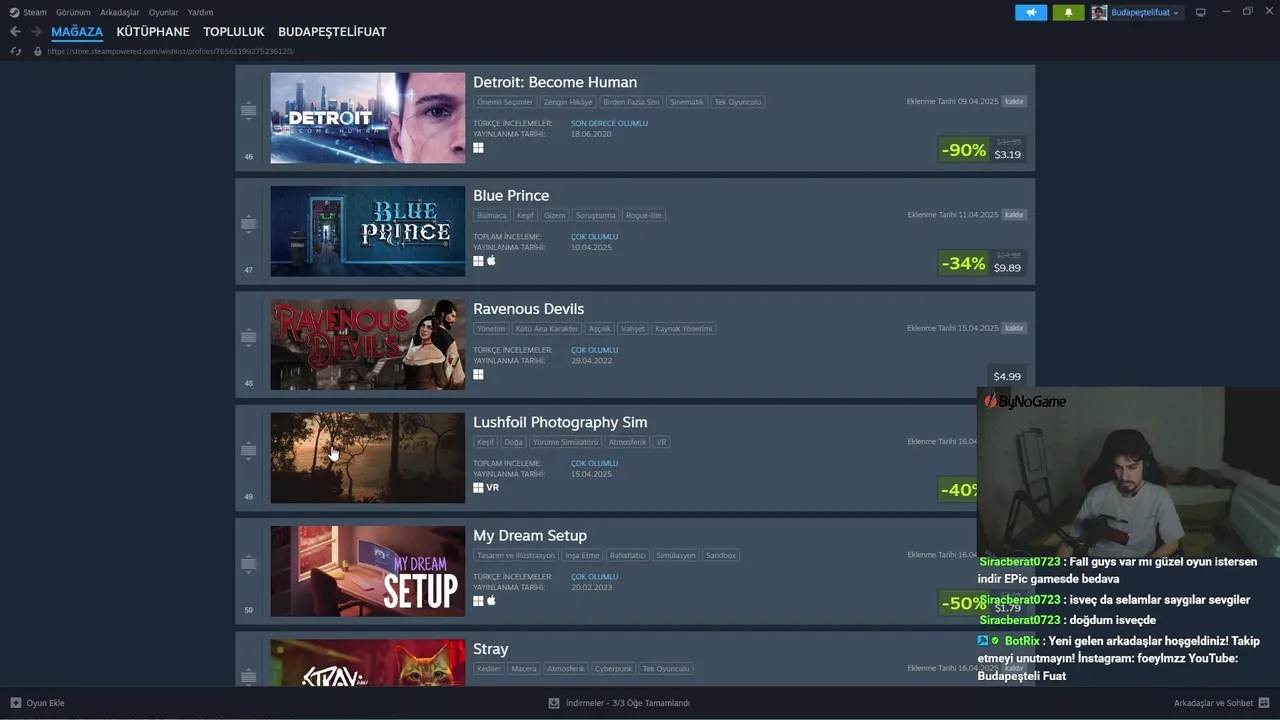Open the Ravenous Devils title link
Image resolution: width=1280 pixels, height=720 pixels.
coord(528,309)
